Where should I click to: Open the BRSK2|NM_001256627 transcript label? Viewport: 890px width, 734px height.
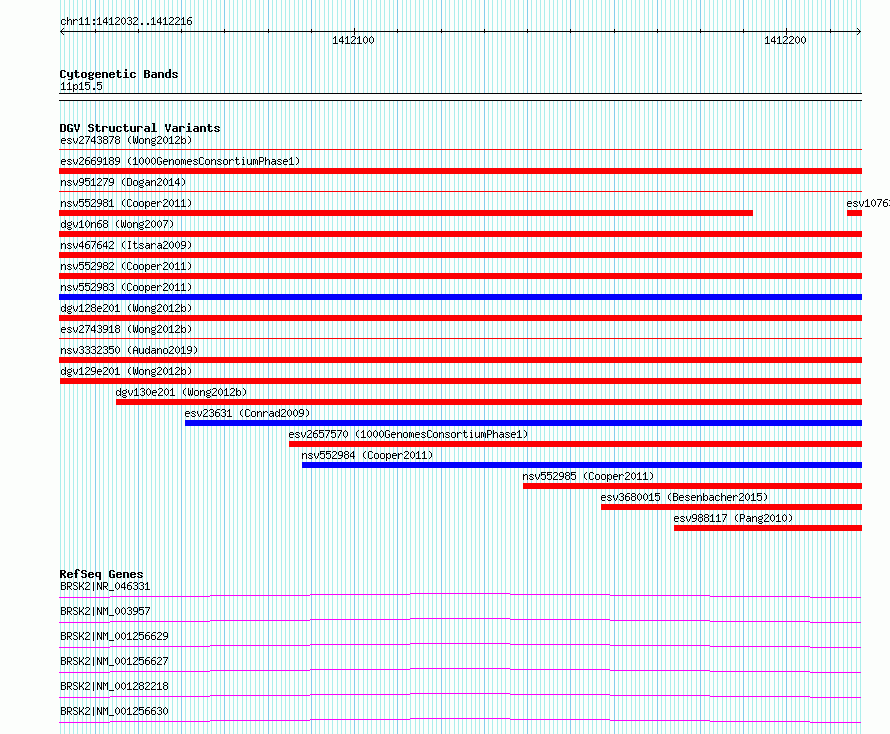click(x=114, y=661)
